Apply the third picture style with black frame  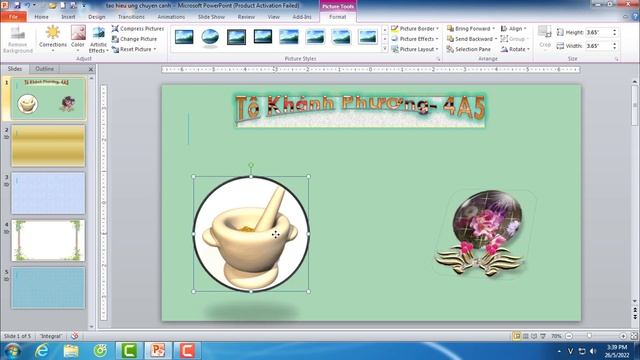point(236,37)
